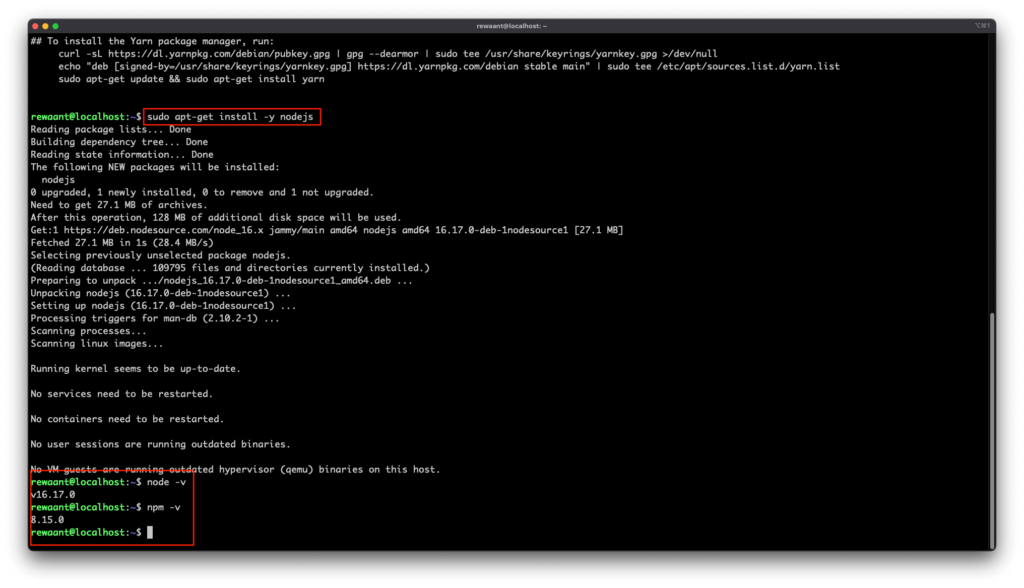Click the window title rewaant@localhost: ~
The image size is (1024, 588).
point(511,26)
